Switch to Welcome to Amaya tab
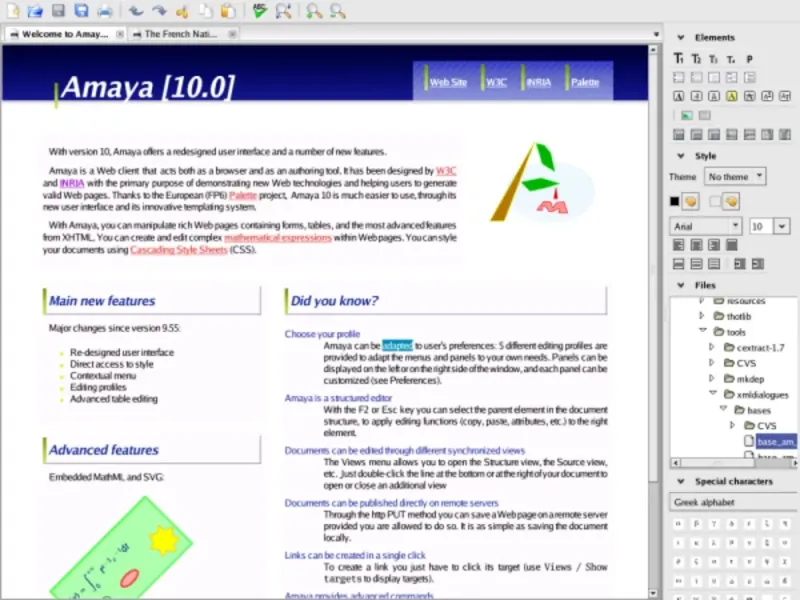Screen dimensions: 800x600 65,34
